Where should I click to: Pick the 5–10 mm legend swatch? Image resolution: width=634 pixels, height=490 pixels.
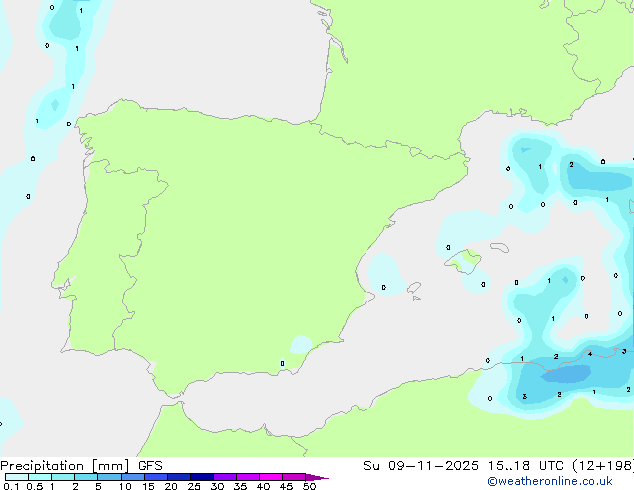click(x=109, y=477)
